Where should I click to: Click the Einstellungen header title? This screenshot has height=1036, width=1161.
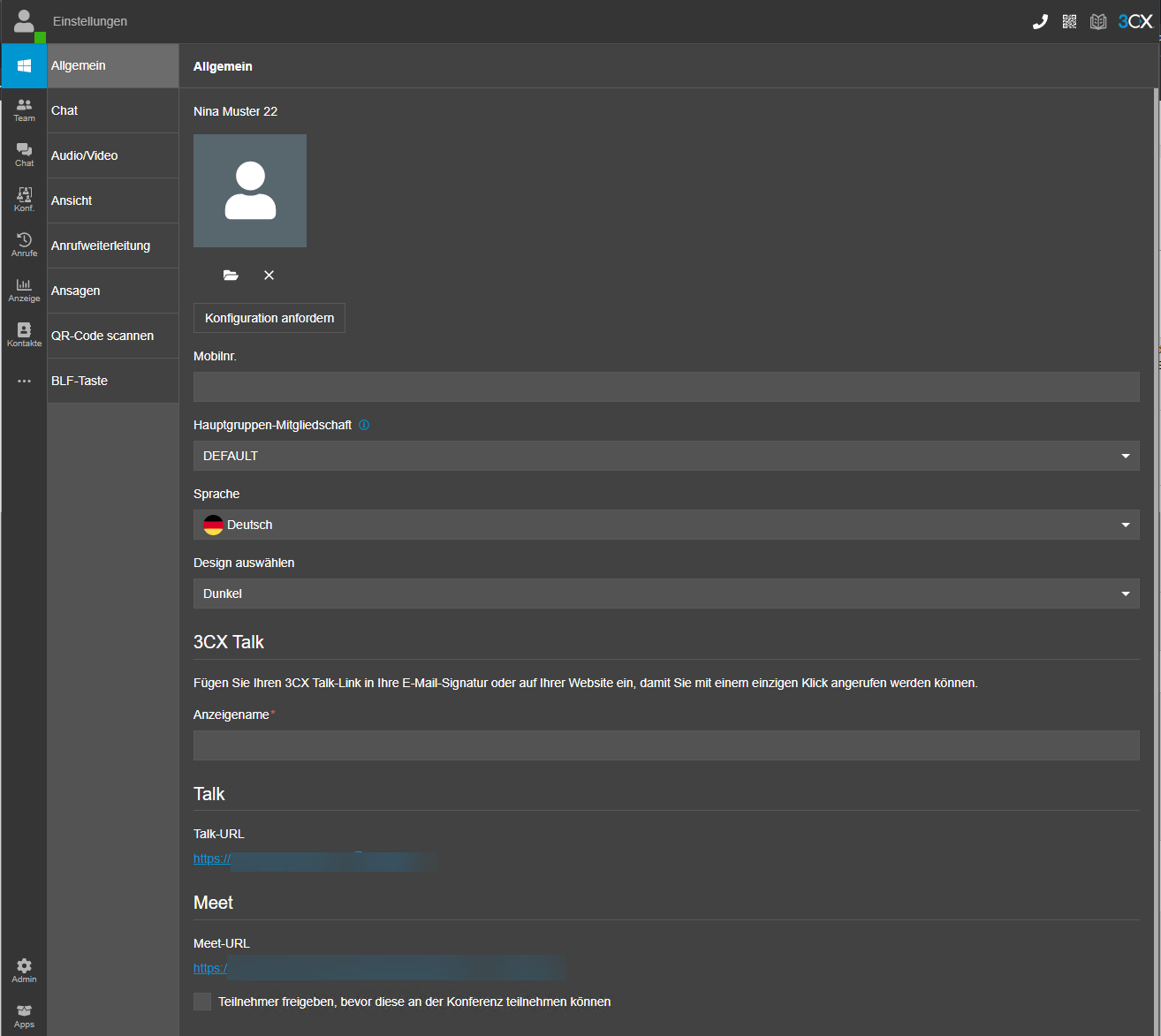click(x=90, y=21)
